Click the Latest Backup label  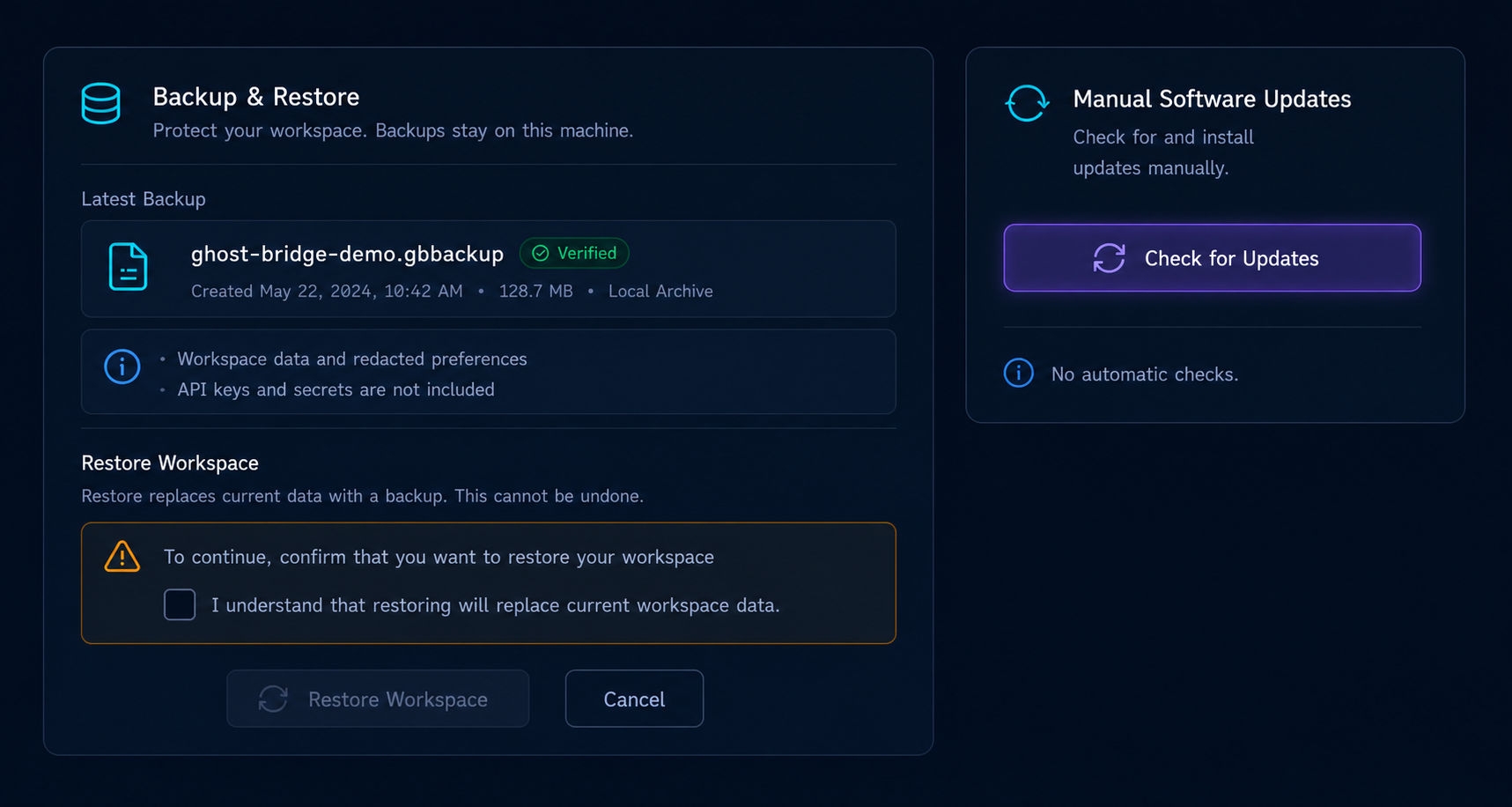[x=144, y=199]
